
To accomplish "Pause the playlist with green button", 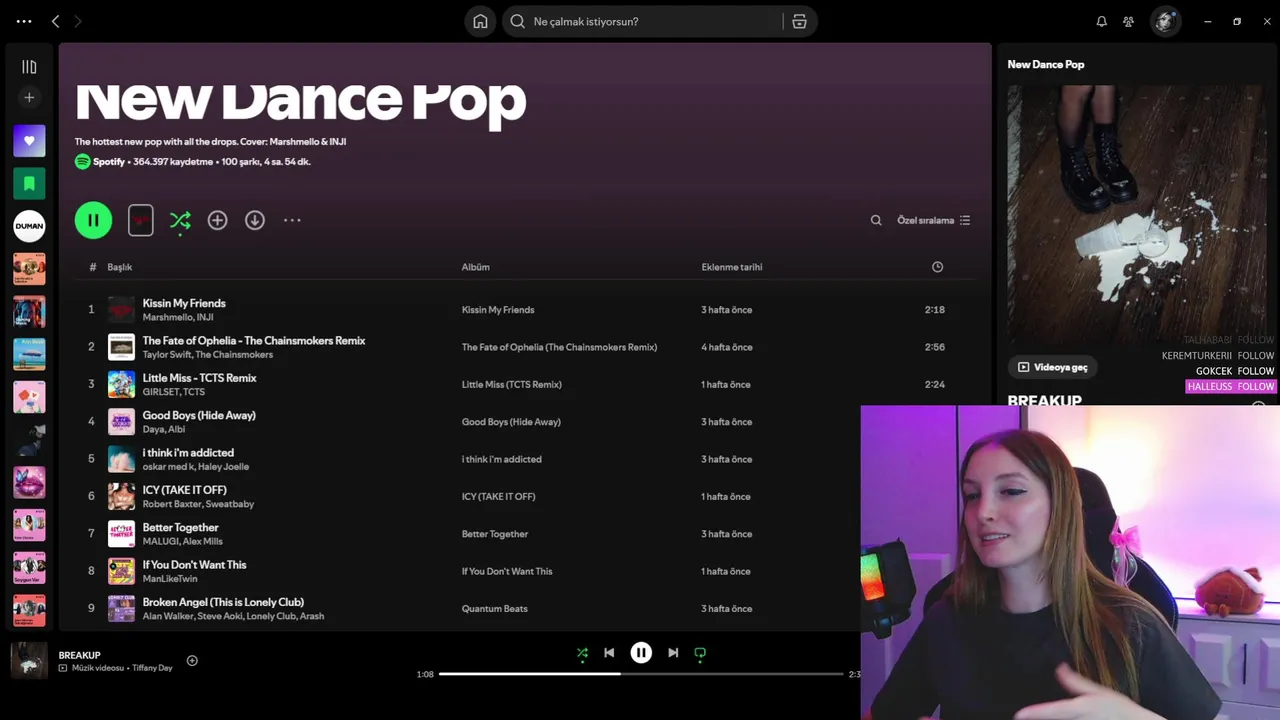I will click(x=93, y=220).
